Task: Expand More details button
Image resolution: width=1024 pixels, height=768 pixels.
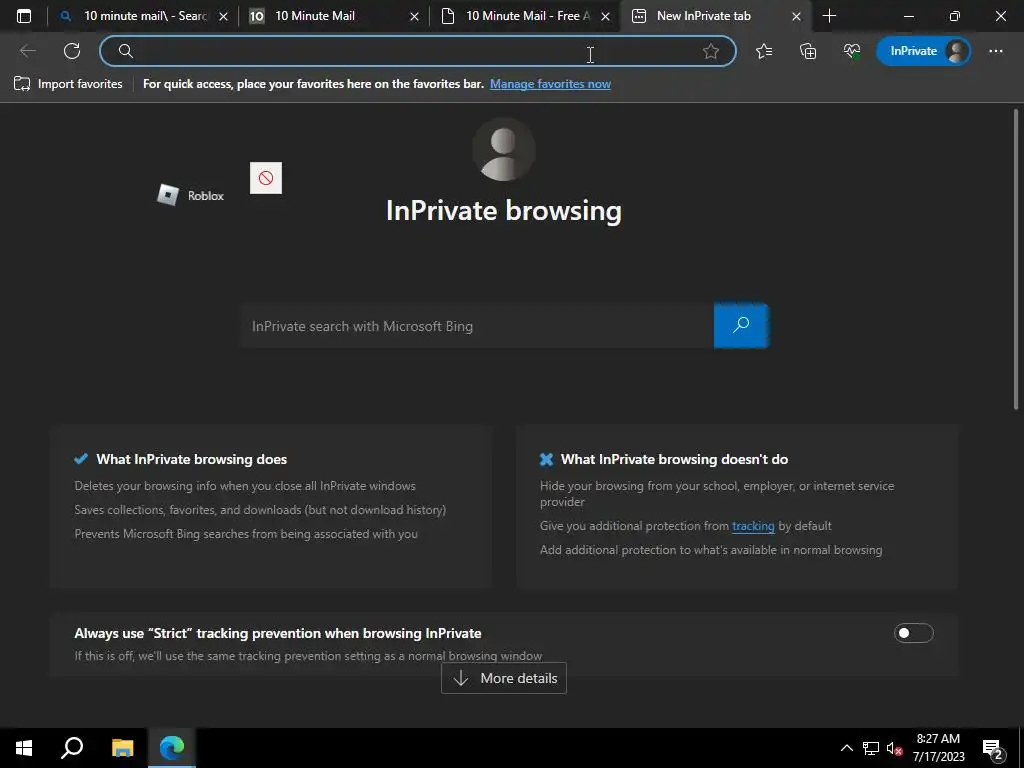Action: pyautogui.click(x=504, y=678)
